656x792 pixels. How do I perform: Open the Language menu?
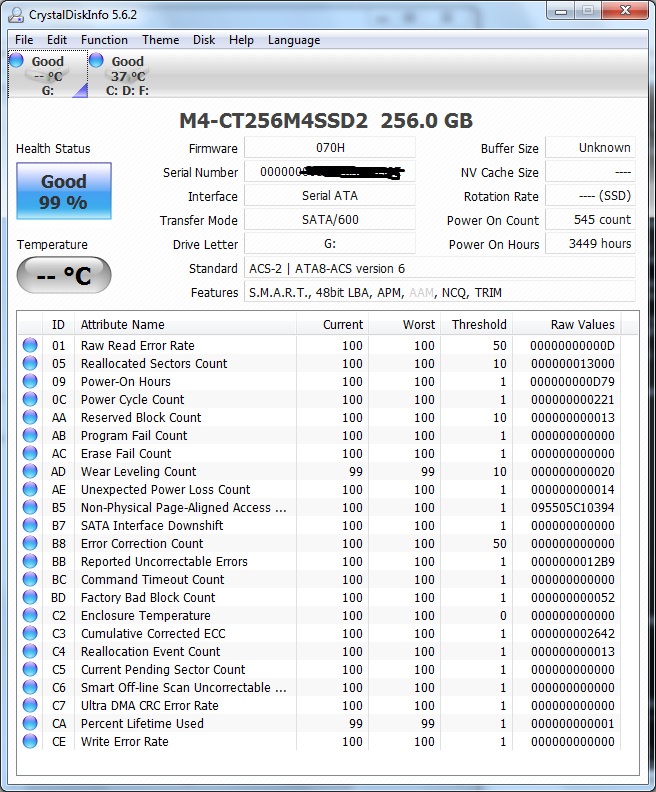294,40
